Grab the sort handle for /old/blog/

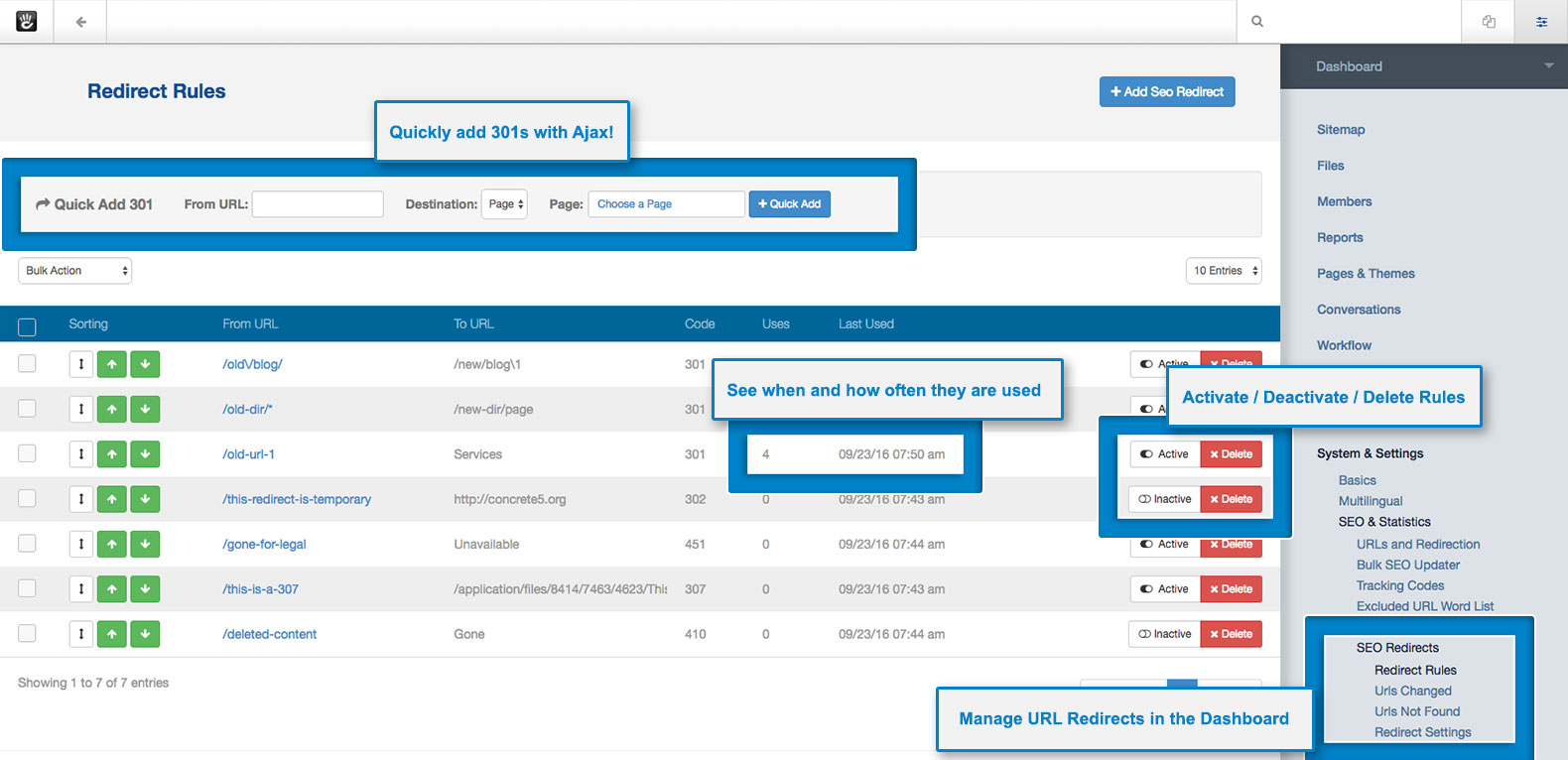pos(81,364)
